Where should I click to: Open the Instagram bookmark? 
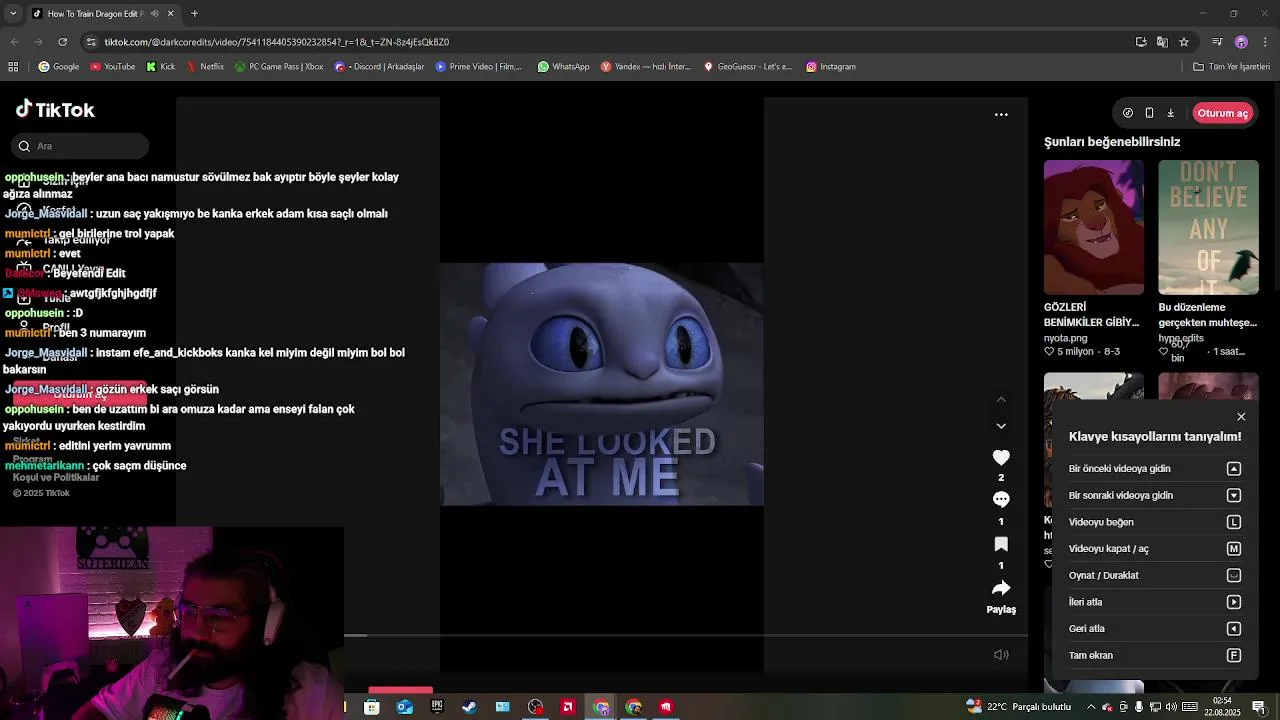coord(831,67)
